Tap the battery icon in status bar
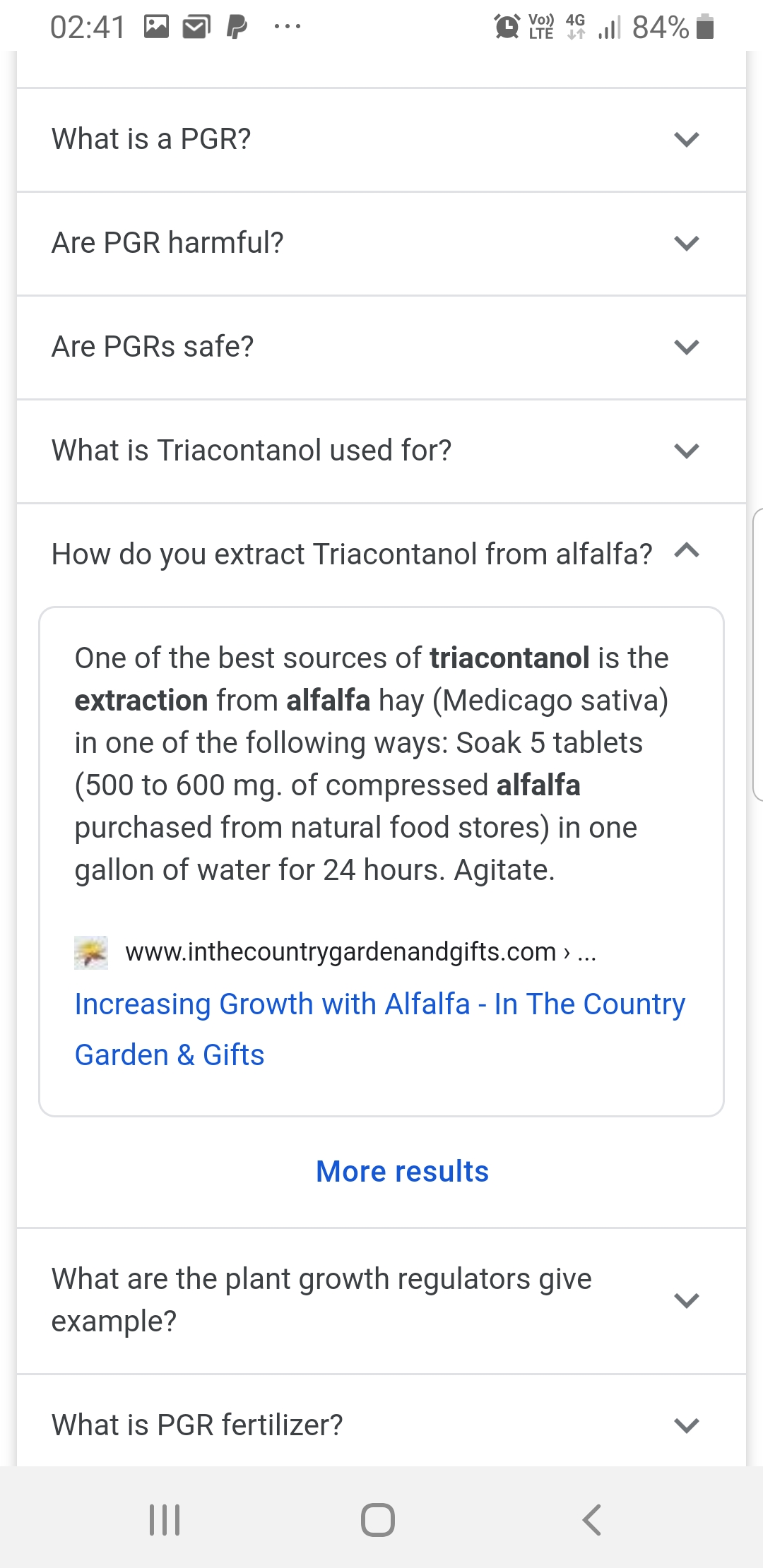This screenshot has height=1568, width=763. (705, 27)
